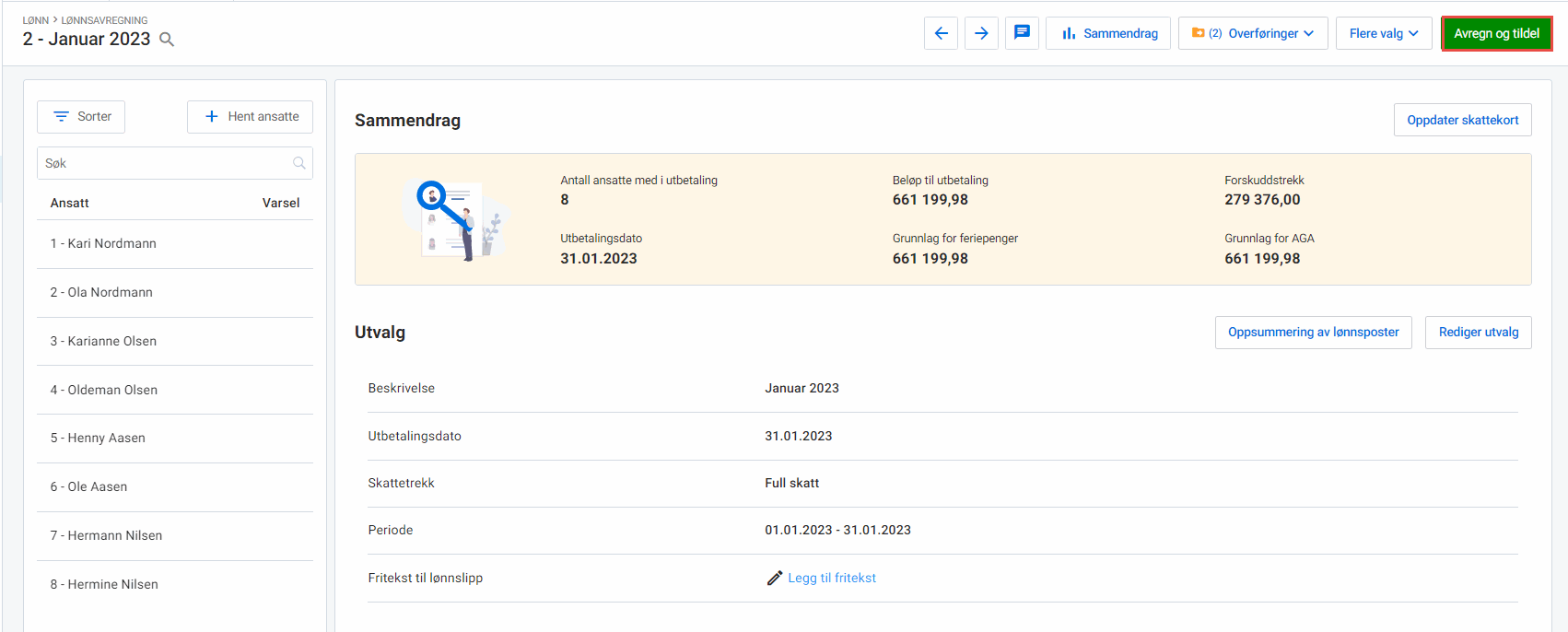Open Sammendrag with bar chart icon

1108,33
